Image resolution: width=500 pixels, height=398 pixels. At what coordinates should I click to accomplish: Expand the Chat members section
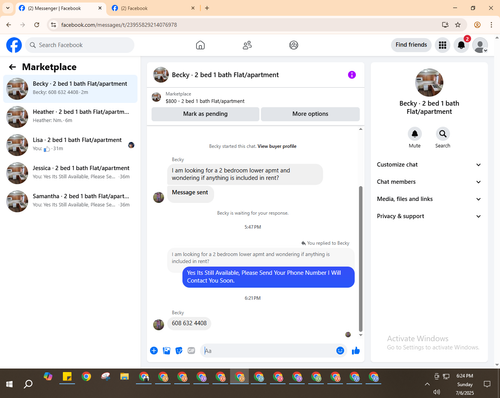point(429,182)
